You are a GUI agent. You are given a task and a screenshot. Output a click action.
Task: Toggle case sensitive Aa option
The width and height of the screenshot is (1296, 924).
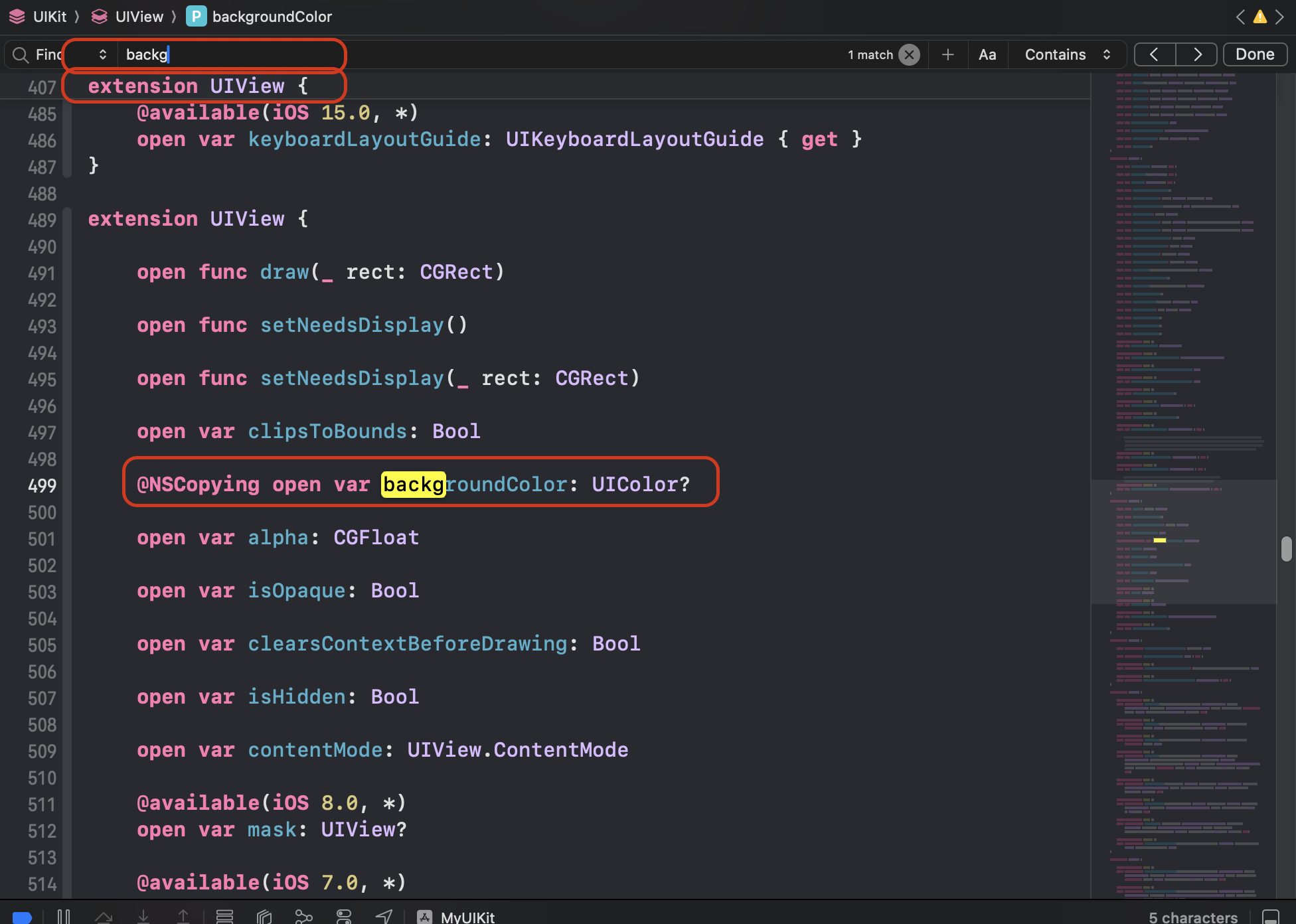point(987,54)
